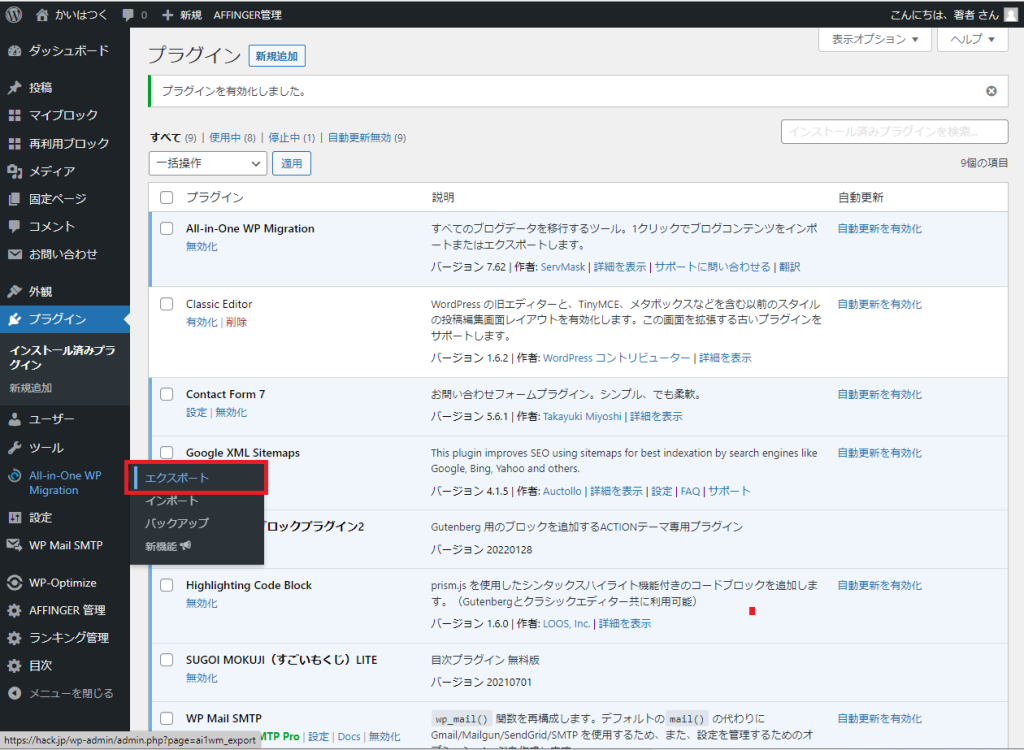Screen dimensions: 1024x750
Task: Visit the かいはつく site home icon
Action: 42,14
